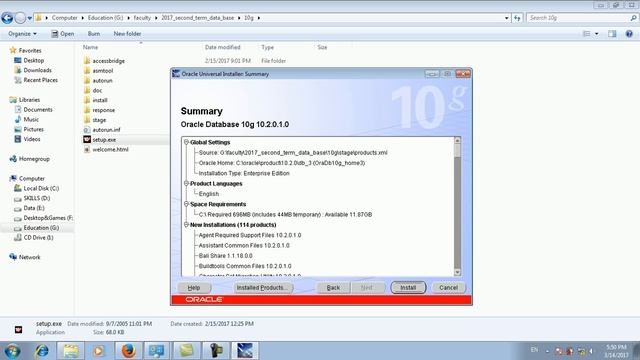Open Music library

[27, 119]
